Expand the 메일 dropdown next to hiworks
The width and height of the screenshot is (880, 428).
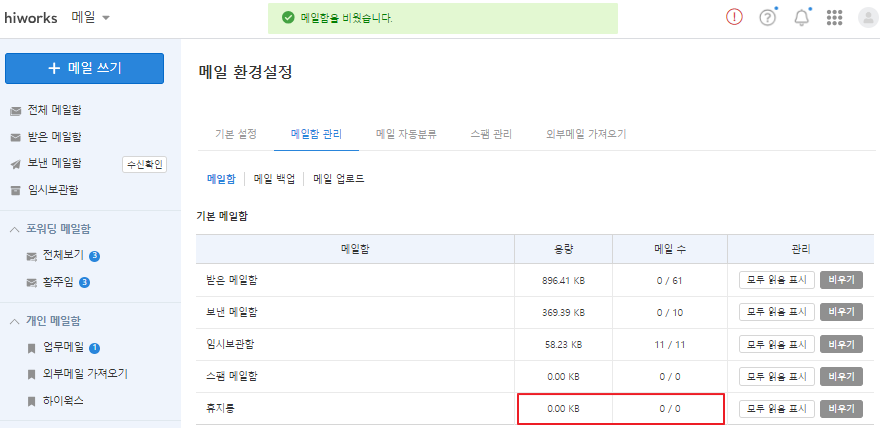[91, 18]
